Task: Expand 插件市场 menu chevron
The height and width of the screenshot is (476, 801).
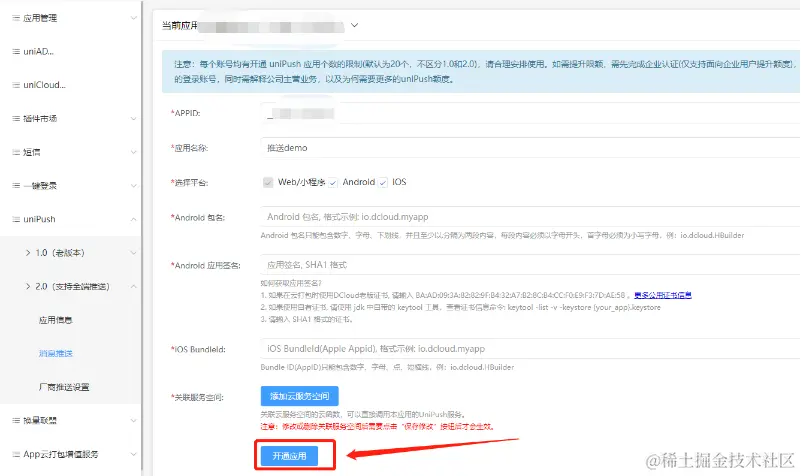Action: [133, 118]
